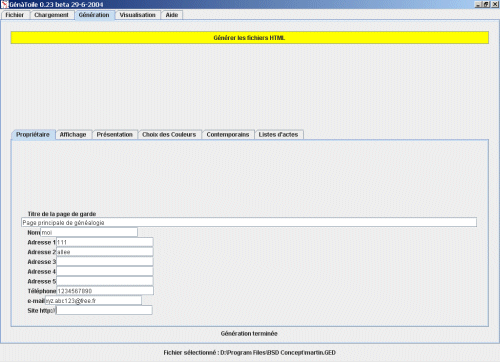
Task: Click the e-mail input field
Action: click(93, 301)
